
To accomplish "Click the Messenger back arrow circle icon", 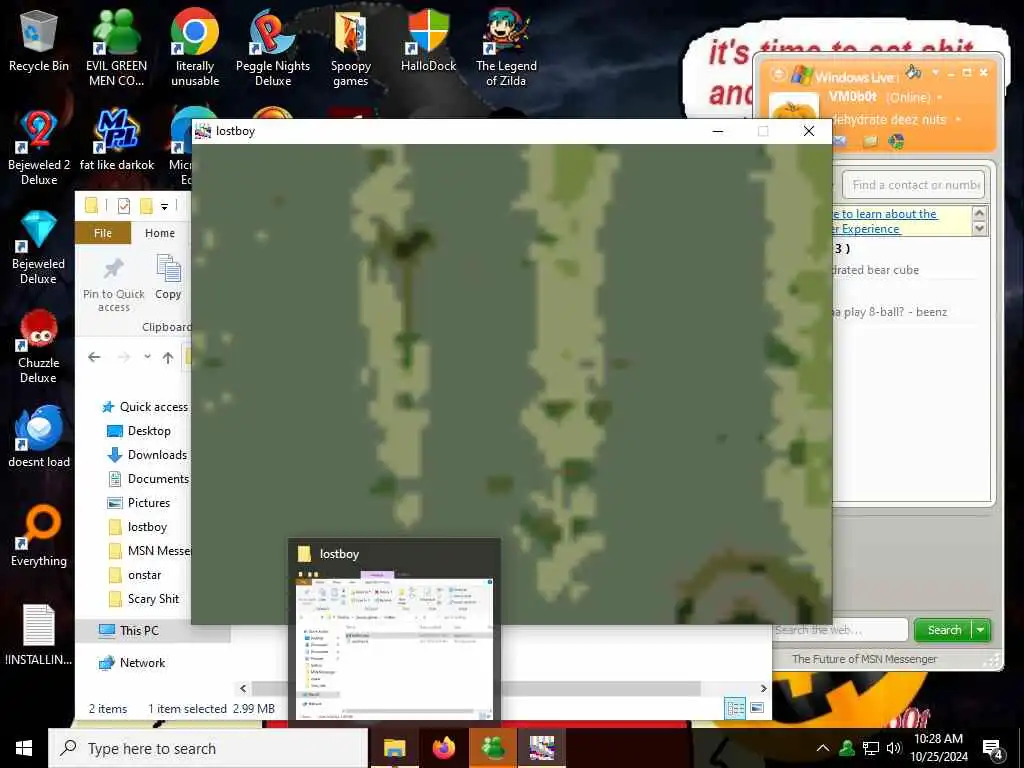I will pyautogui.click(x=778, y=74).
